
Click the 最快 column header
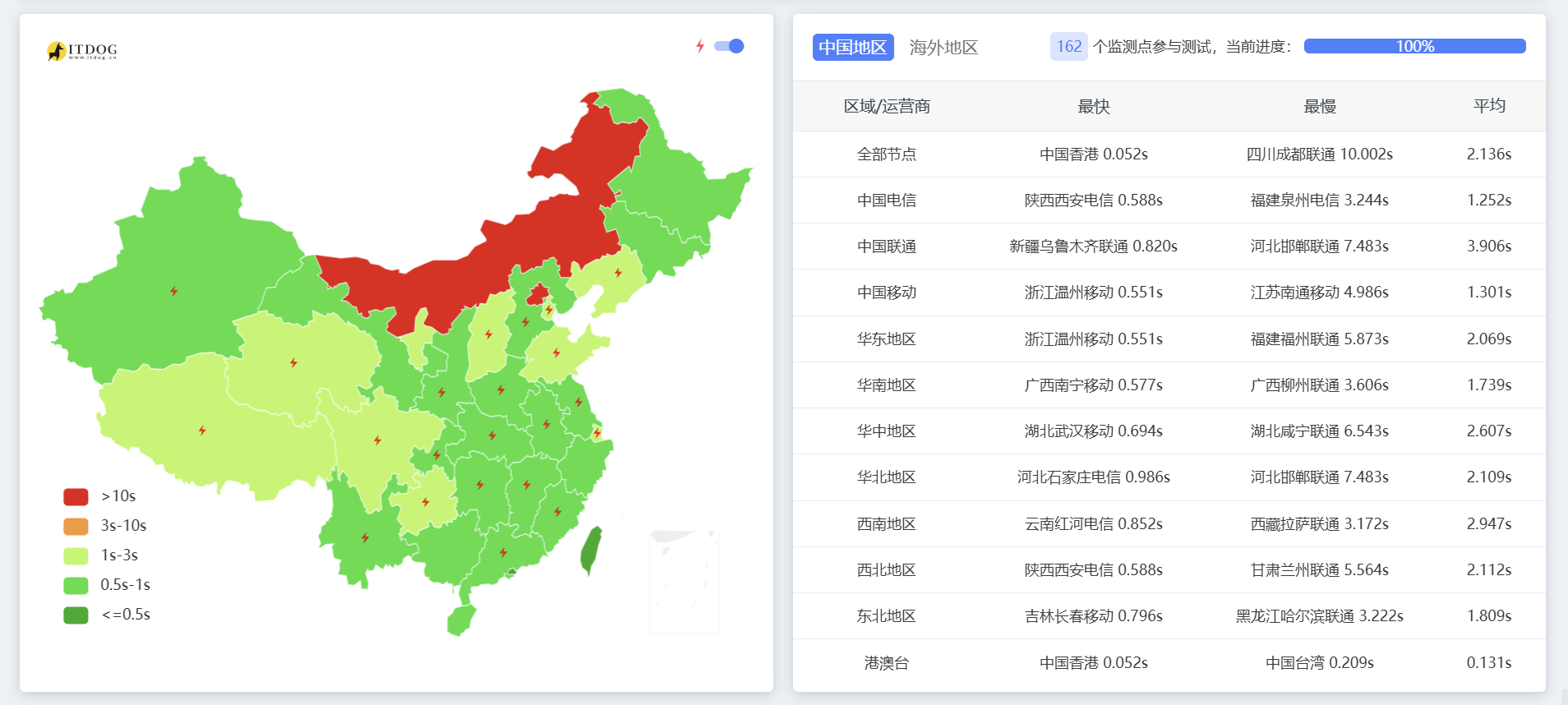1093,106
